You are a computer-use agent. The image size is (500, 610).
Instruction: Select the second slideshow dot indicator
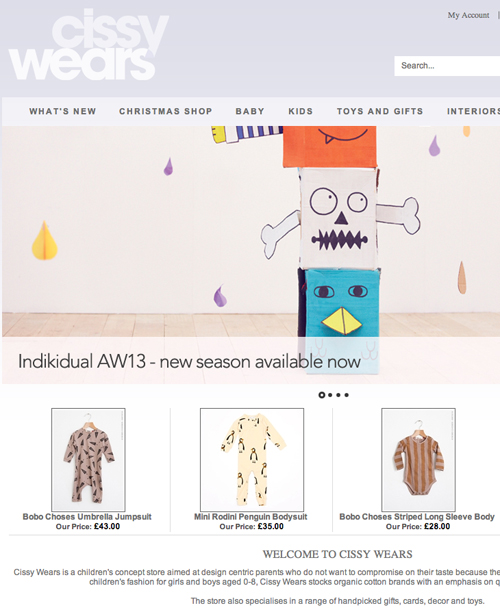(x=330, y=395)
